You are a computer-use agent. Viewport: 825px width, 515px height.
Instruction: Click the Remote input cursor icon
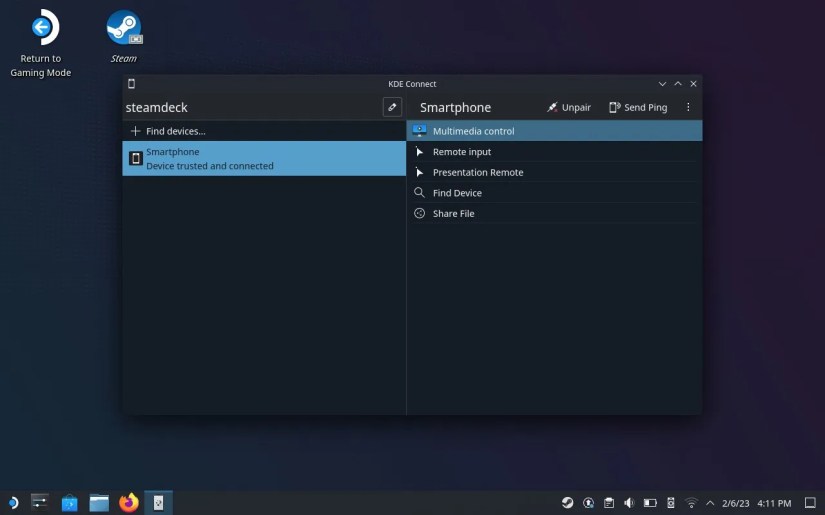coord(419,152)
